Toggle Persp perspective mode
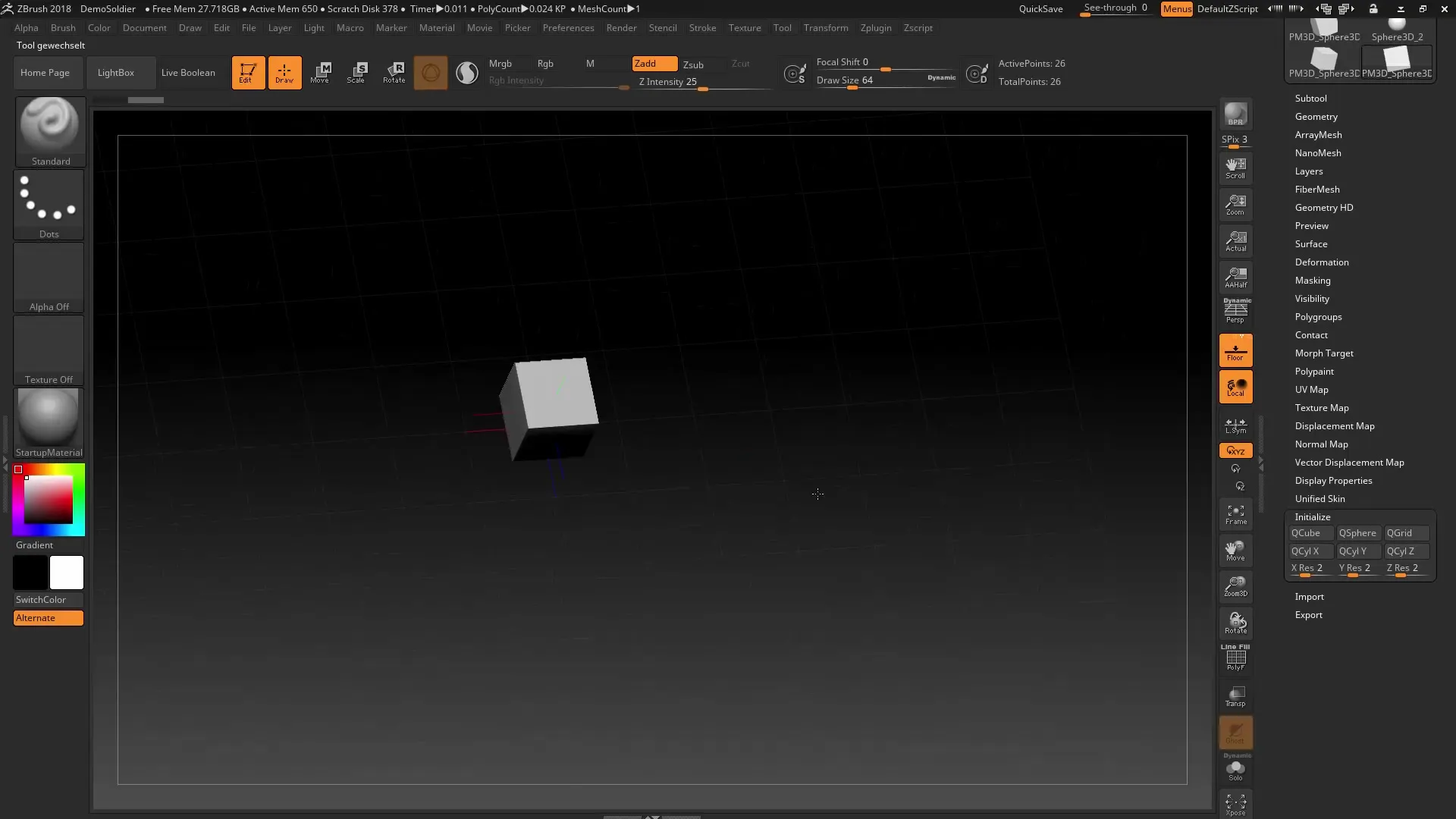The image size is (1456, 819). click(x=1235, y=311)
